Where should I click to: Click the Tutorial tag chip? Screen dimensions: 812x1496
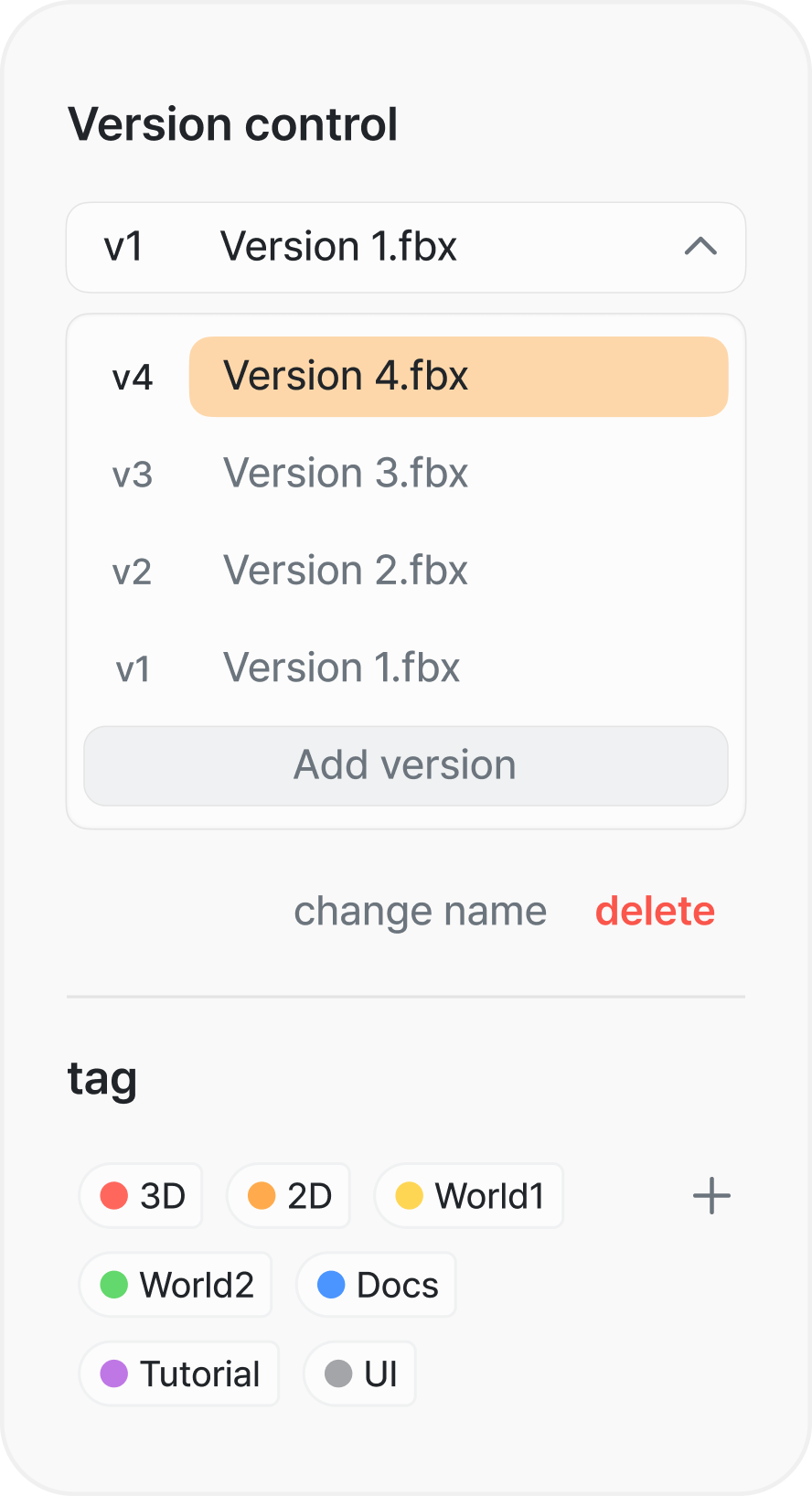[180, 1373]
